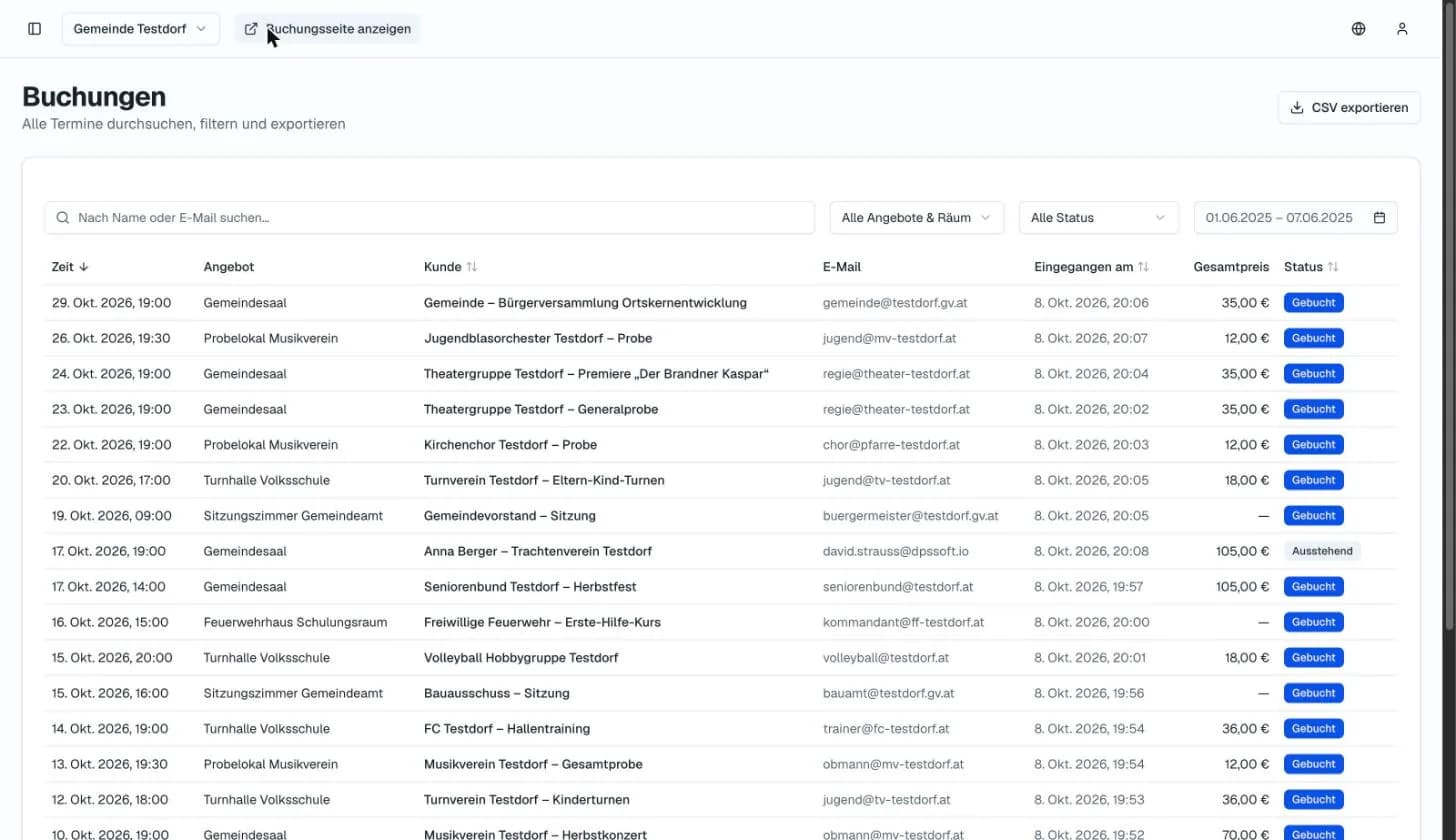Click Seniorenbund Testdorf – Herbstfest row
Viewport: 1456px width, 840px height.
pos(530,587)
